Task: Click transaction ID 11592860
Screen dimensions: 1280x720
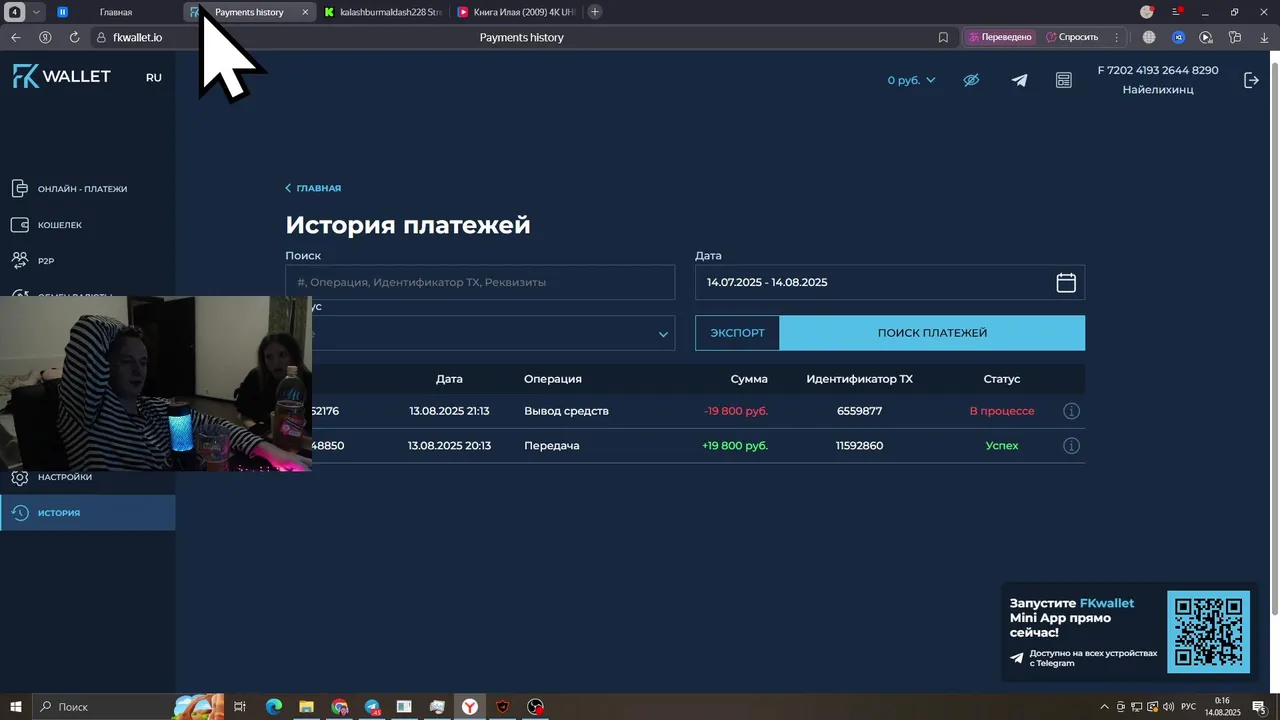Action: (x=859, y=446)
